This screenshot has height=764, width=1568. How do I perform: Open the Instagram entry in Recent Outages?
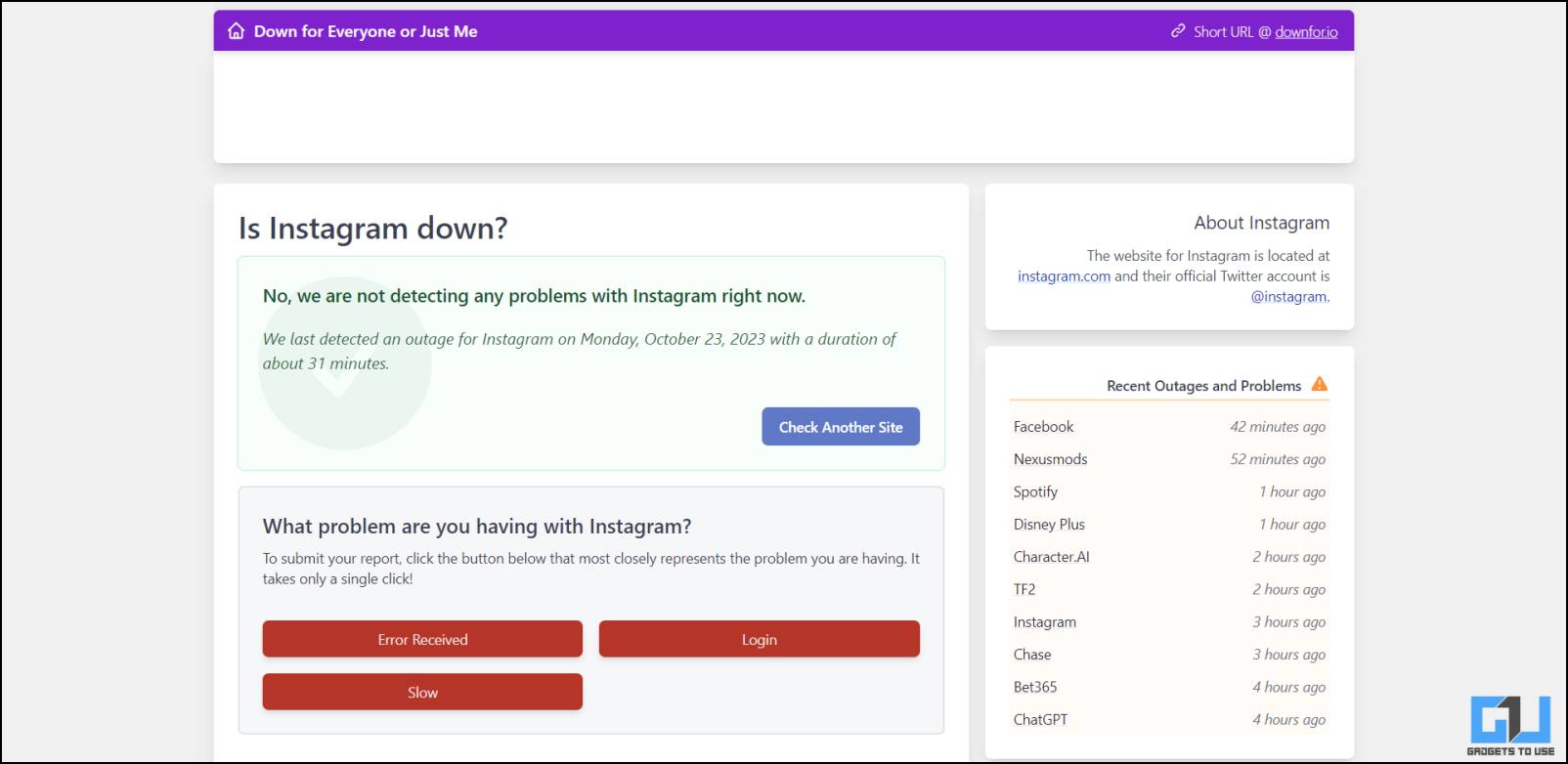click(x=1045, y=622)
